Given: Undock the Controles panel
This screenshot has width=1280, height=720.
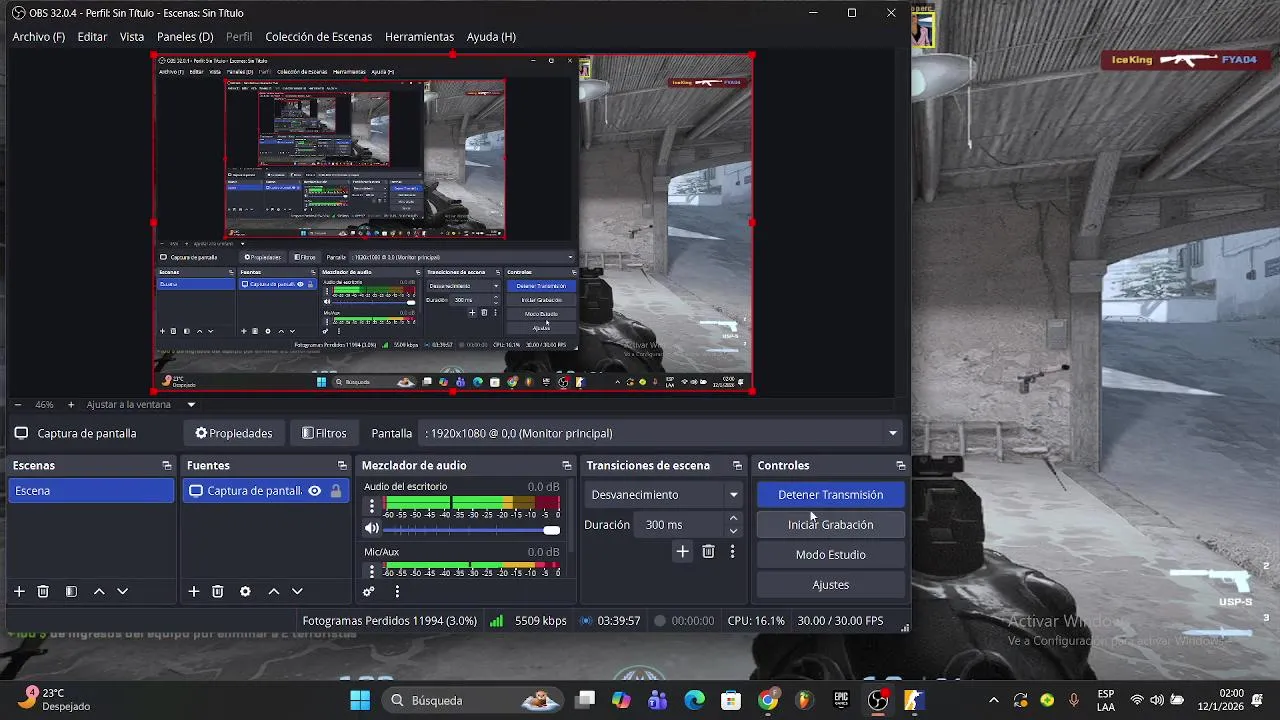Looking at the screenshot, I should 901,466.
